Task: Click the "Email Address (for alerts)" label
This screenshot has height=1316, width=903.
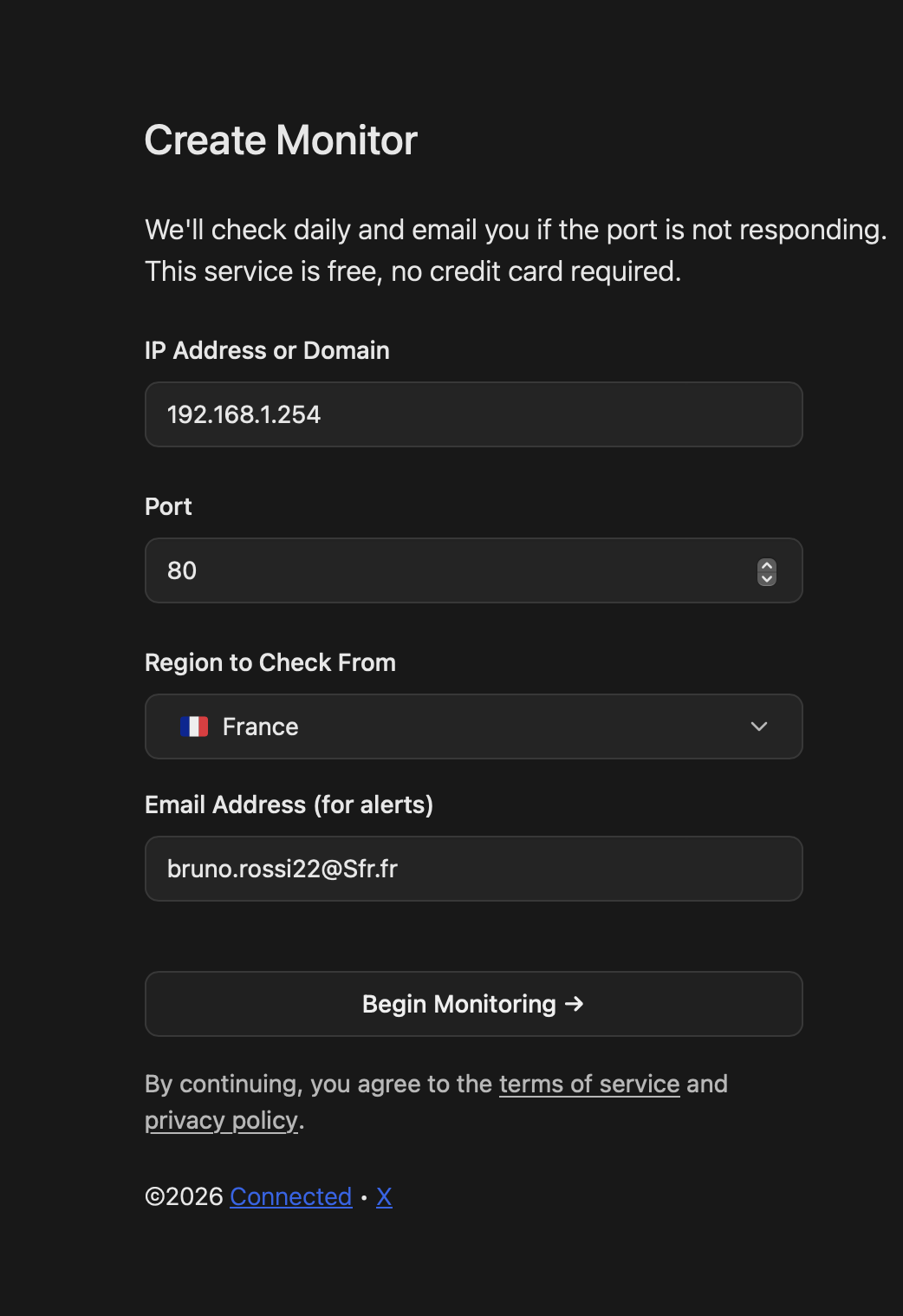Action: (x=289, y=805)
